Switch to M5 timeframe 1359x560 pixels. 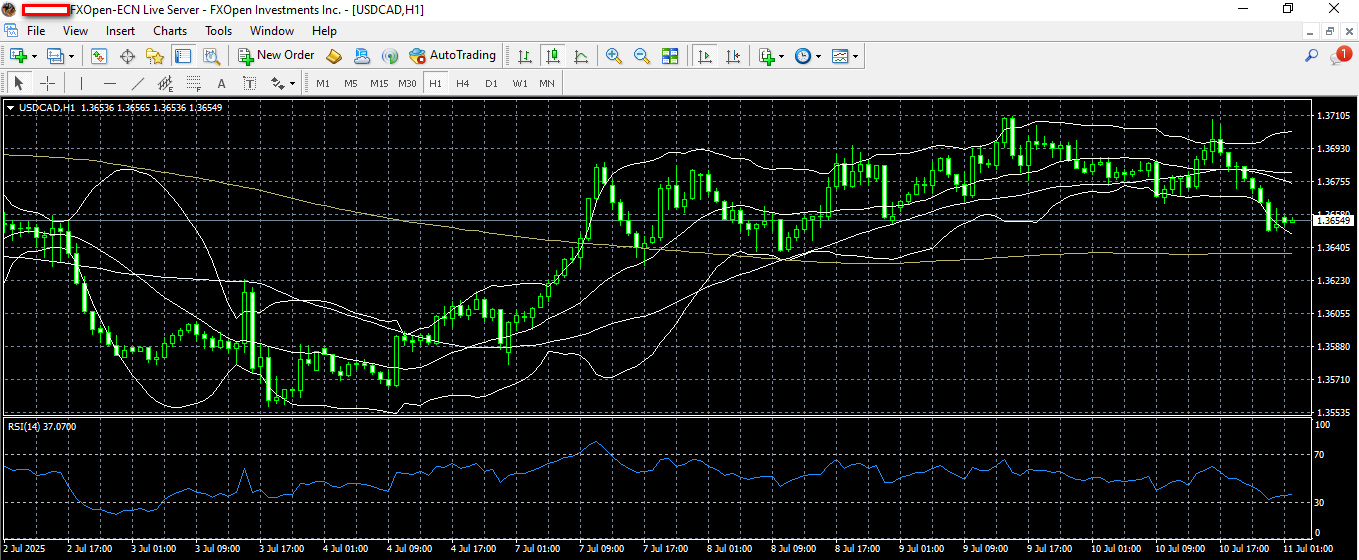[351, 83]
